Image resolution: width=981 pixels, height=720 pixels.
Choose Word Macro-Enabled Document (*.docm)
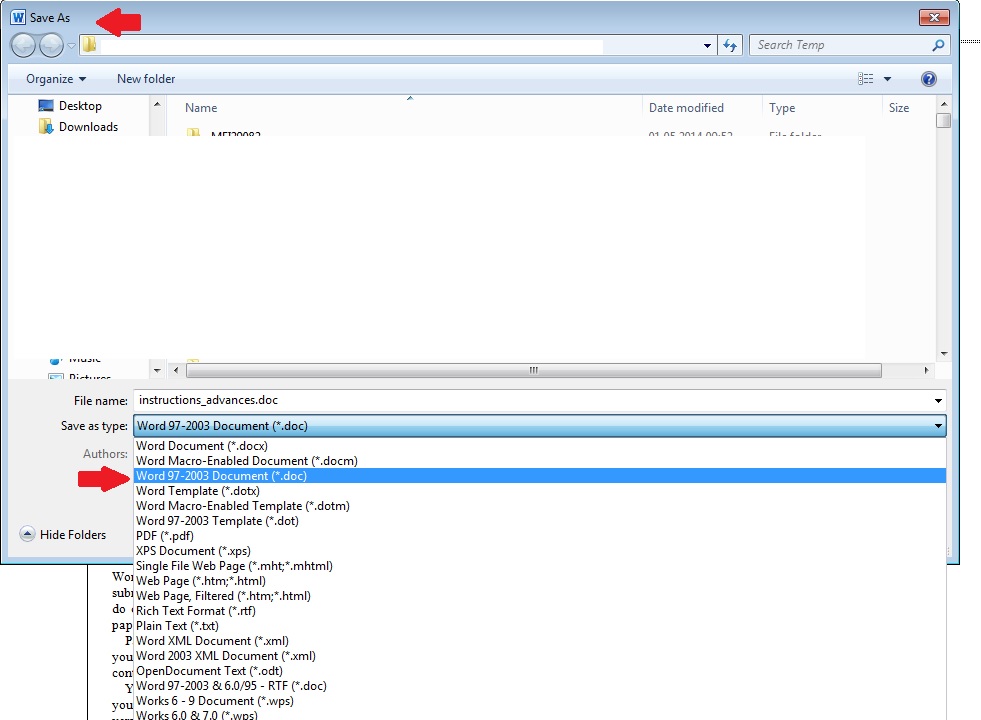pyautogui.click(x=540, y=461)
